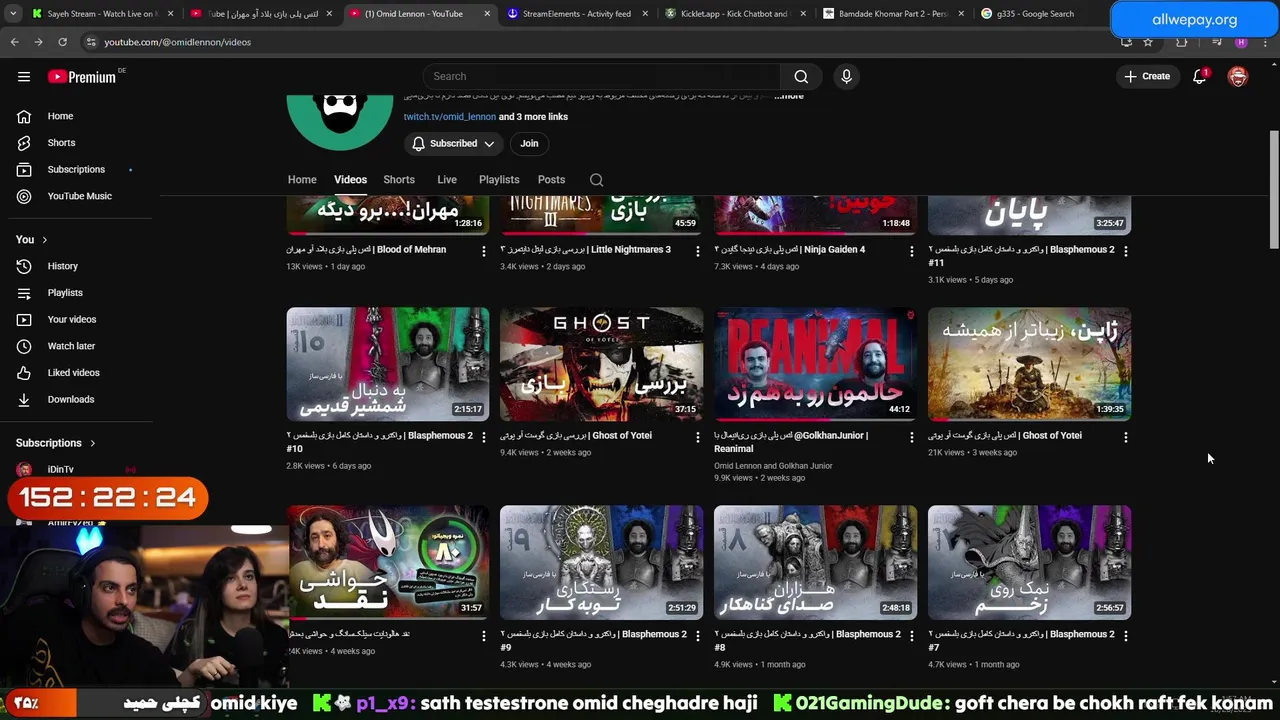The height and width of the screenshot is (720, 1280).
Task: Open Playlists in the sidebar
Action: point(65,293)
